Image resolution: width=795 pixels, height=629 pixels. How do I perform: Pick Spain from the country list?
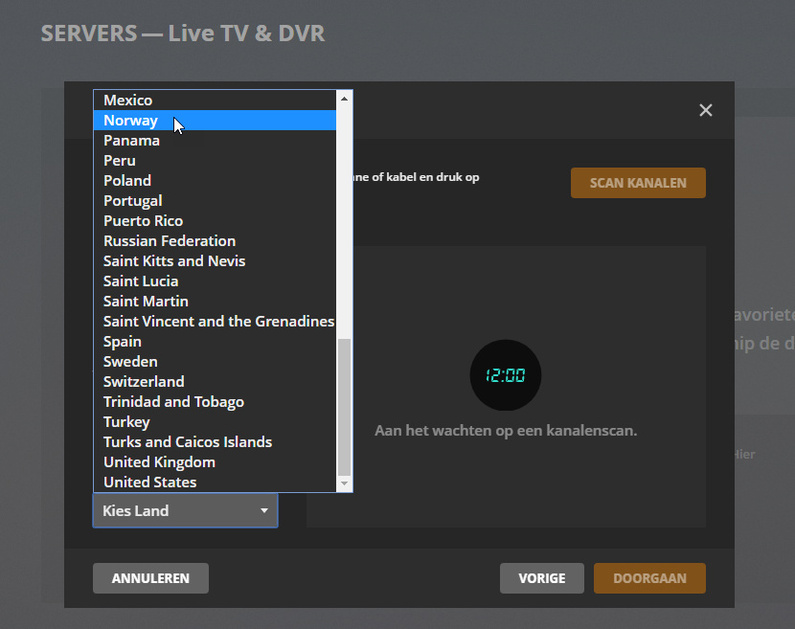[215, 342]
